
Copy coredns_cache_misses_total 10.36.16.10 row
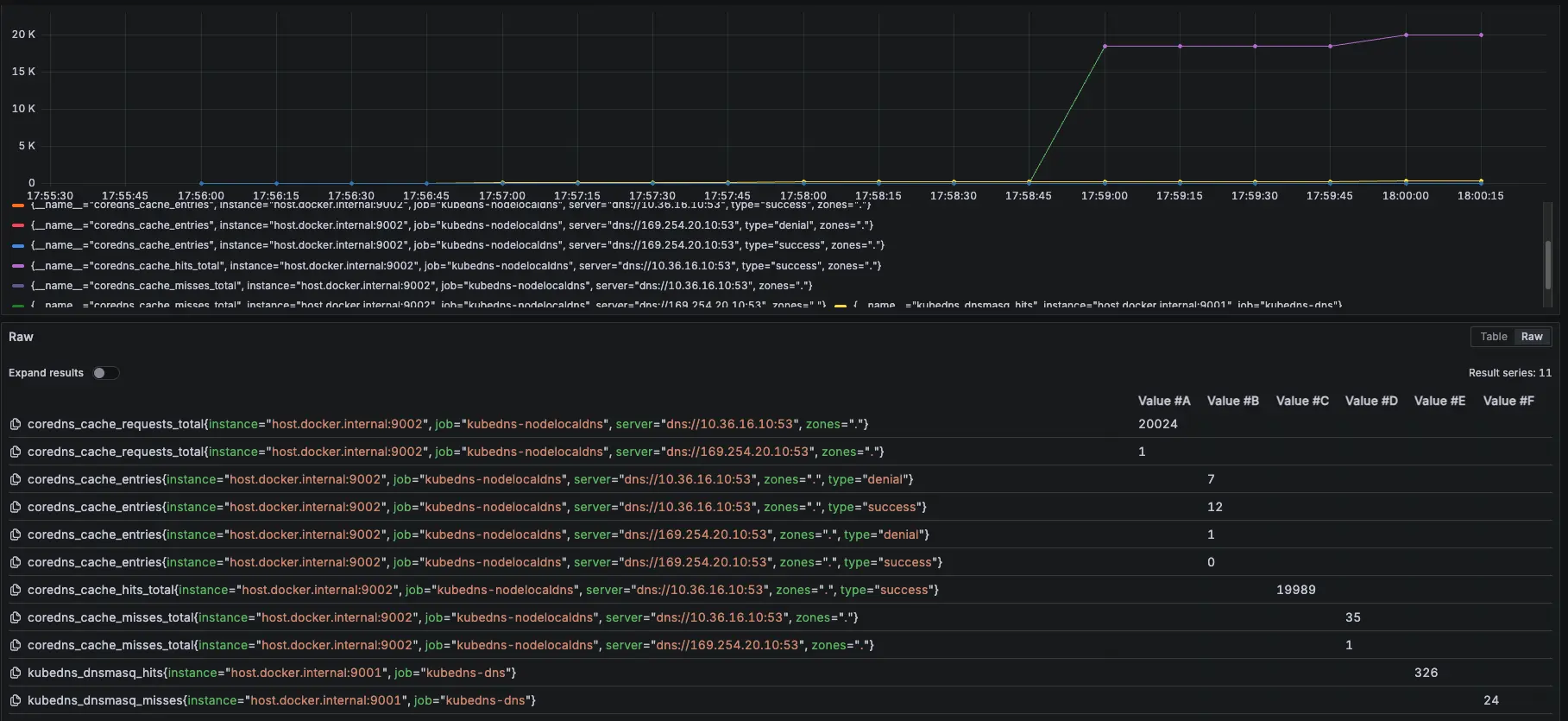(x=16, y=617)
